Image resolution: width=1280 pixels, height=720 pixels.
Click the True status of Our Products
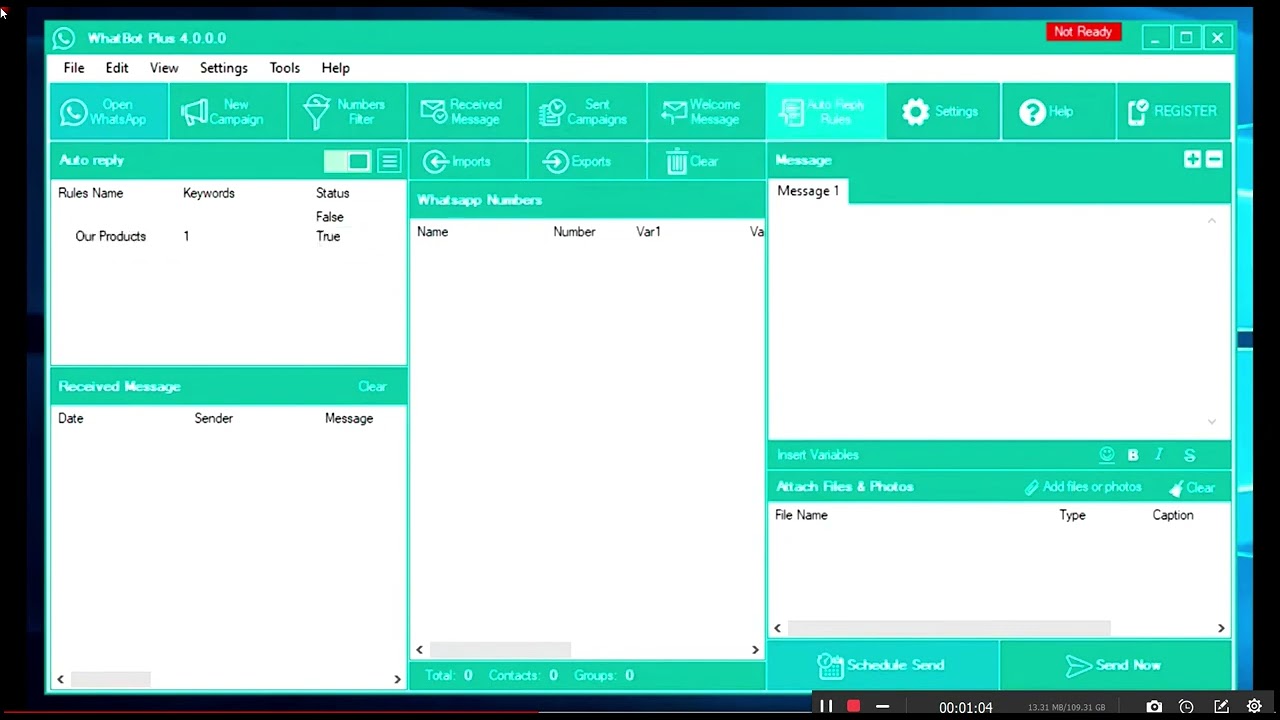[328, 236]
